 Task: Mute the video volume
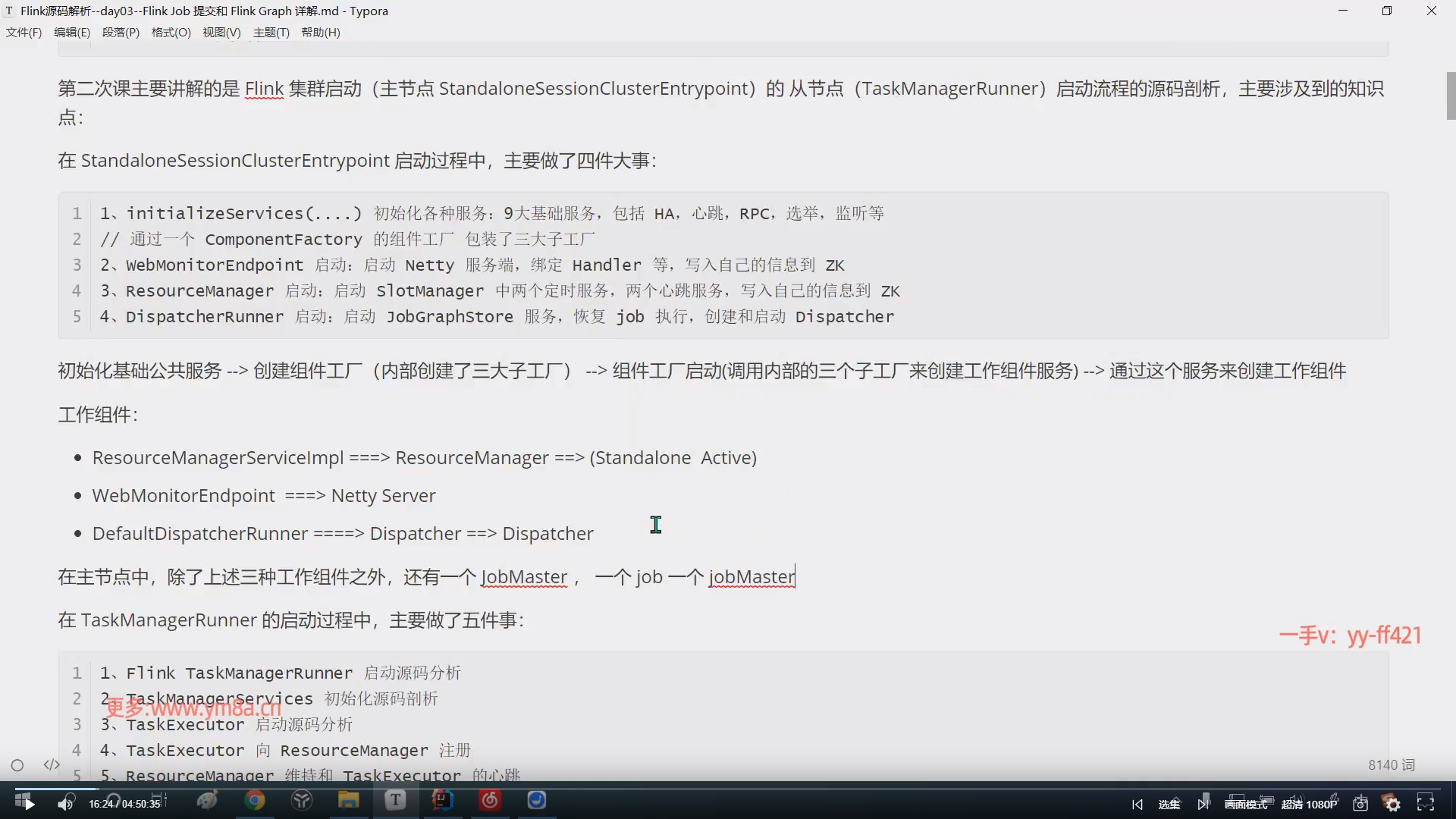[65, 804]
